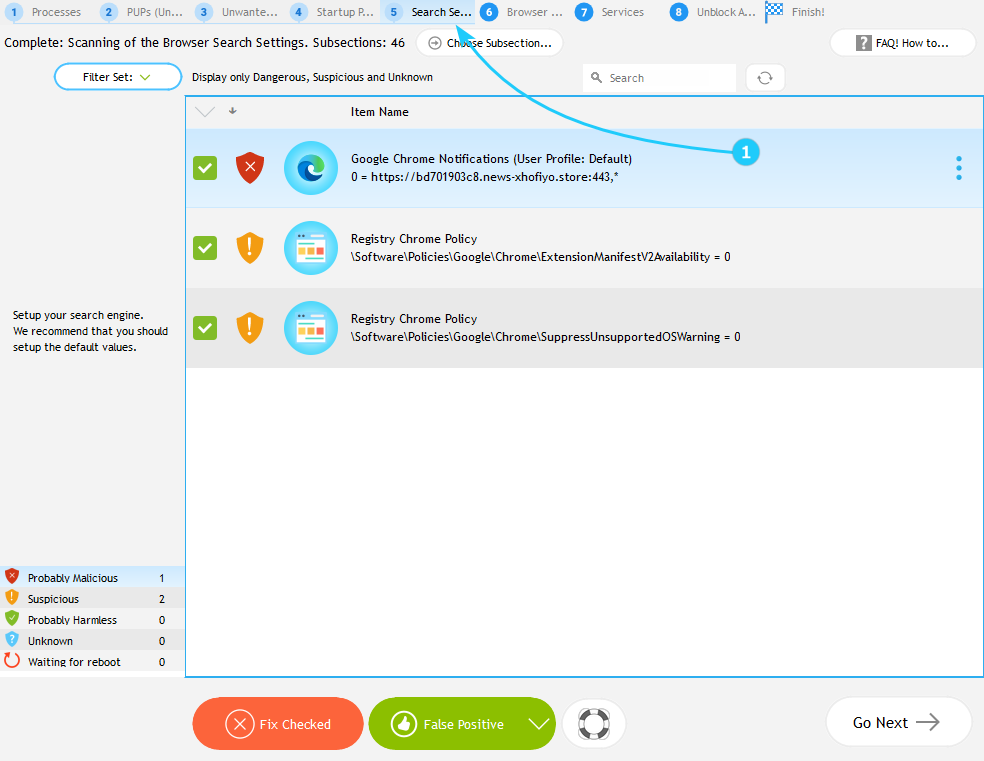Expand the select-all chevron in list header
This screenshot has height=761, width=984.
[205, 112]
